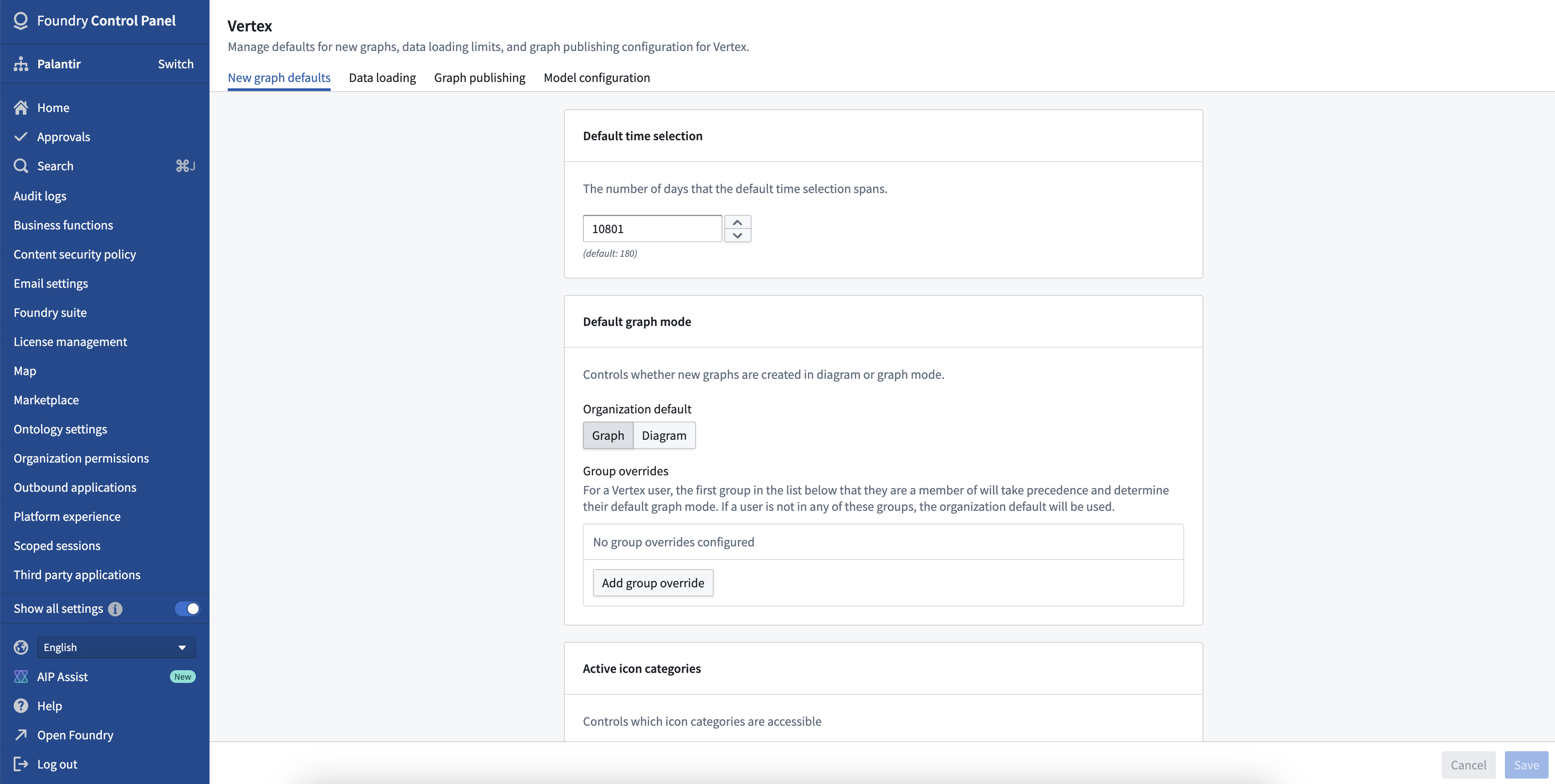Click the Open Foundry arrow icon

[x=21, y=734]
